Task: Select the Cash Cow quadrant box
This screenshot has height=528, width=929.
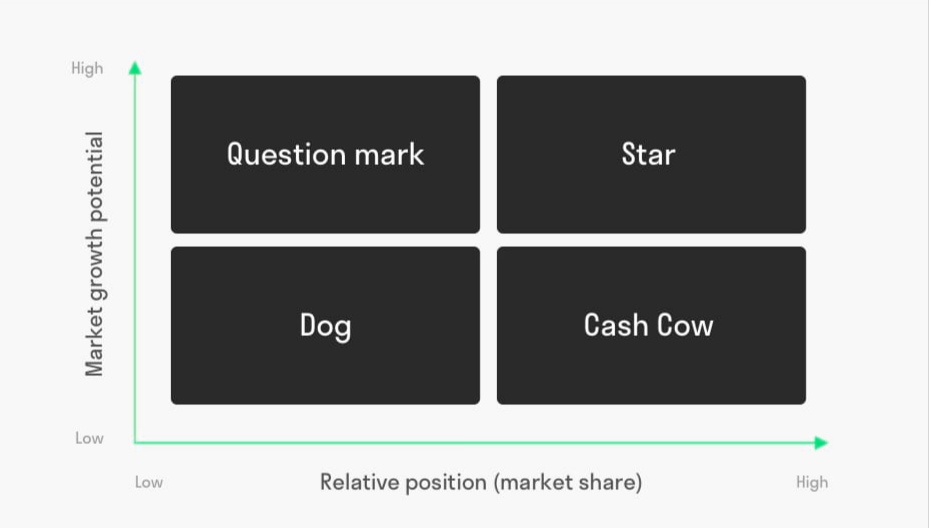Action: coord(651,325)
